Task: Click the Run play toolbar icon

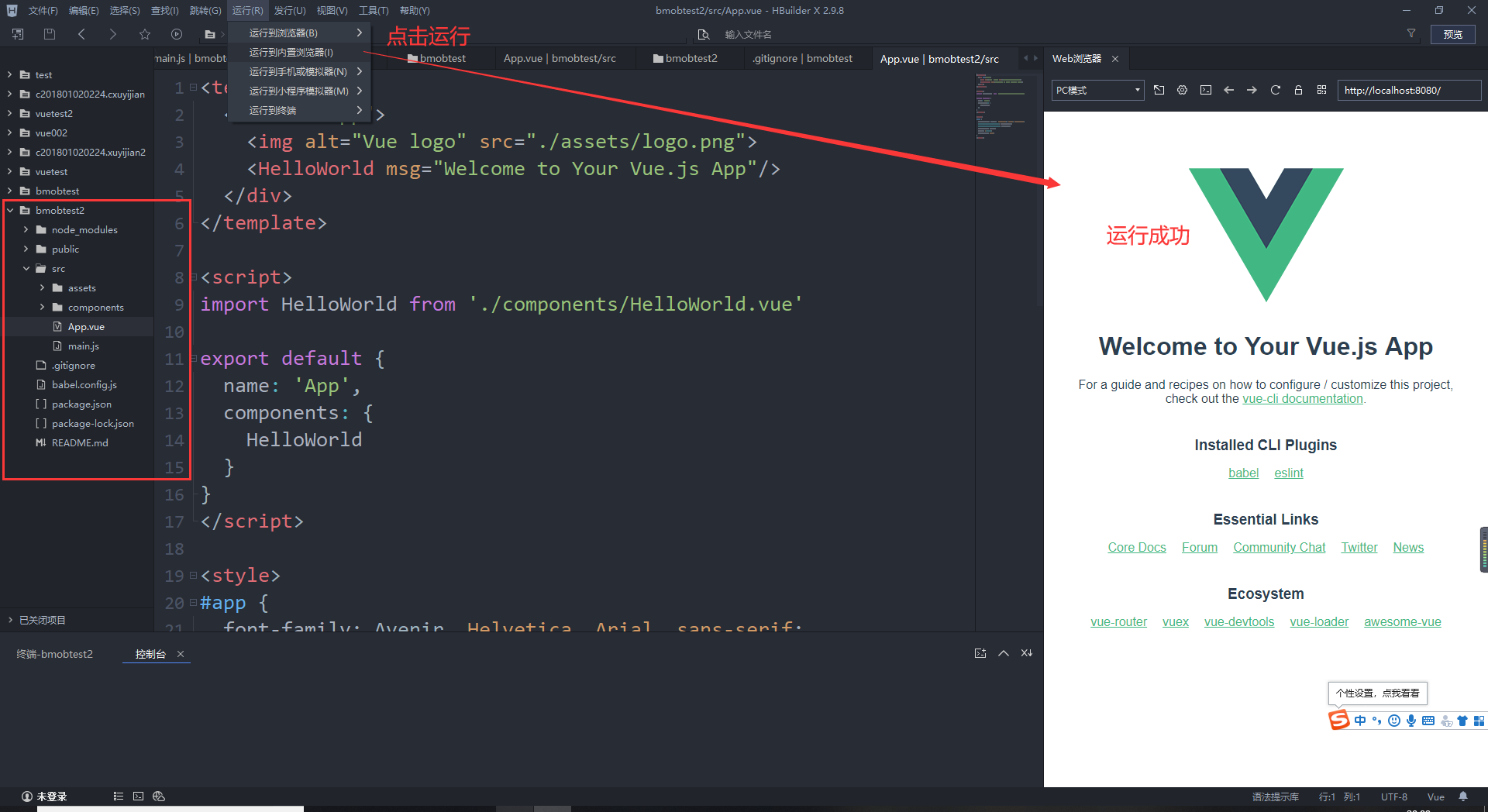Action: tap(177, 34)
